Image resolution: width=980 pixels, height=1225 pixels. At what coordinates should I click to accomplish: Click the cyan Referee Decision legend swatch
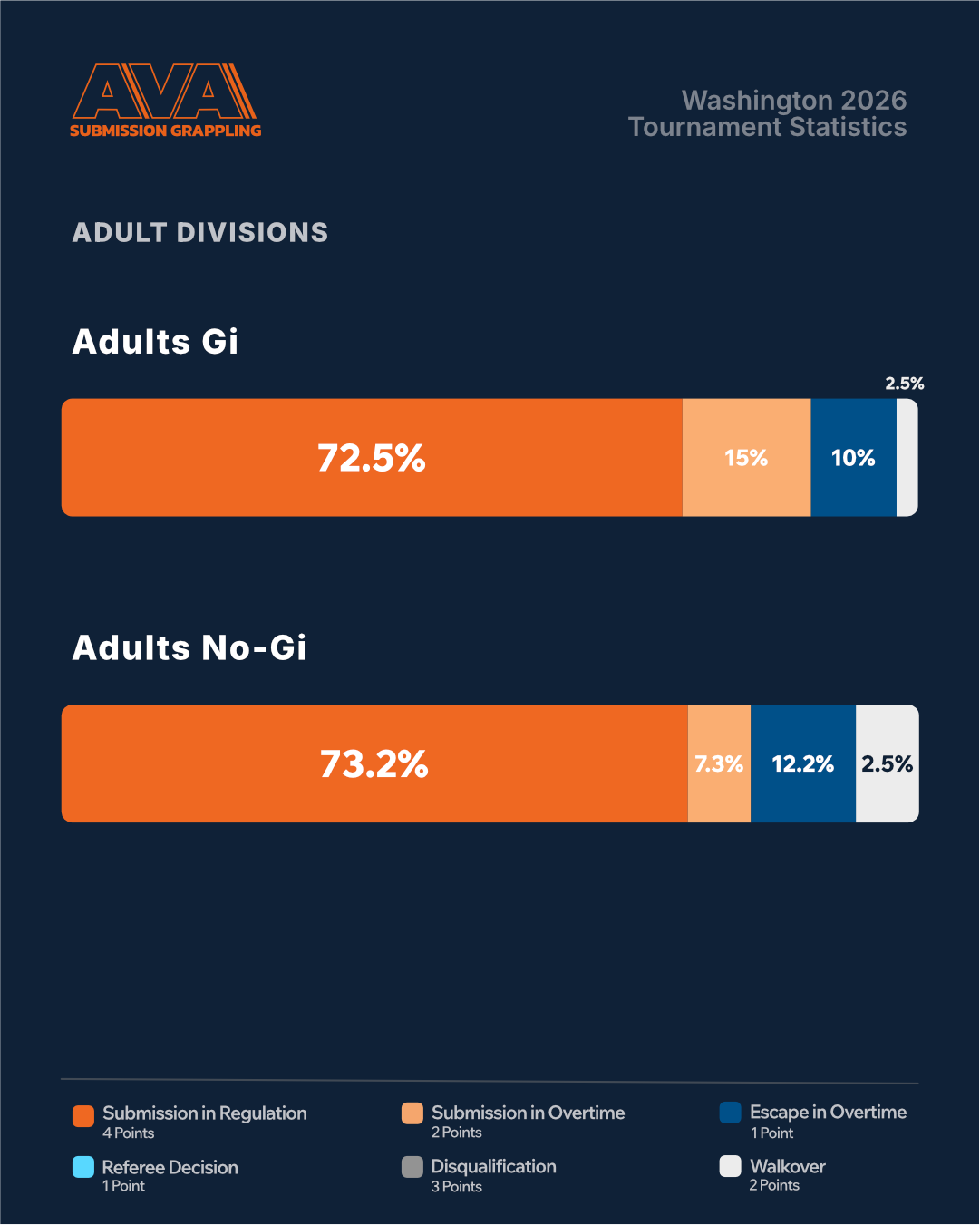tap(83, 1167)
